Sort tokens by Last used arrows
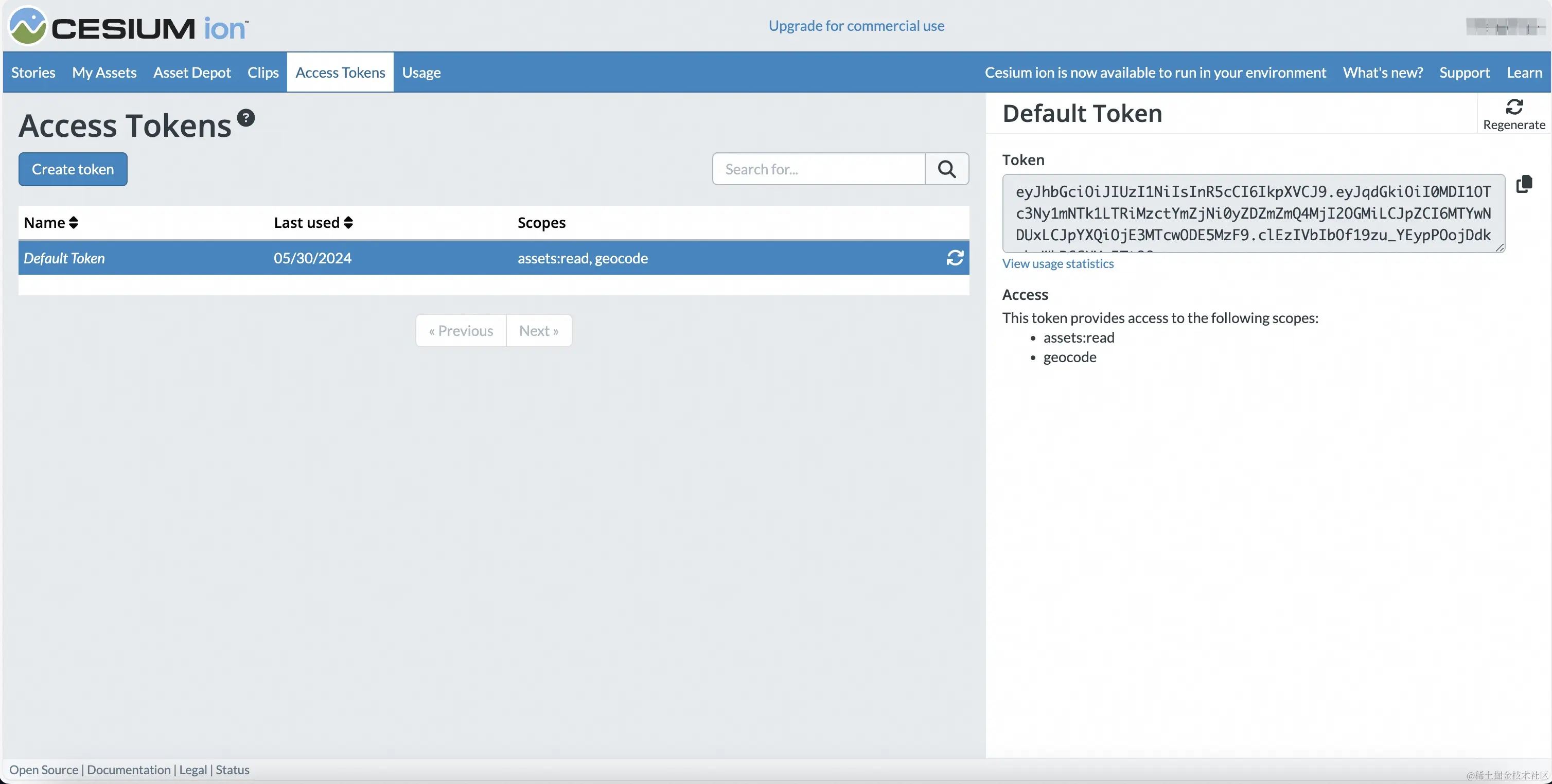 [348, 223]
